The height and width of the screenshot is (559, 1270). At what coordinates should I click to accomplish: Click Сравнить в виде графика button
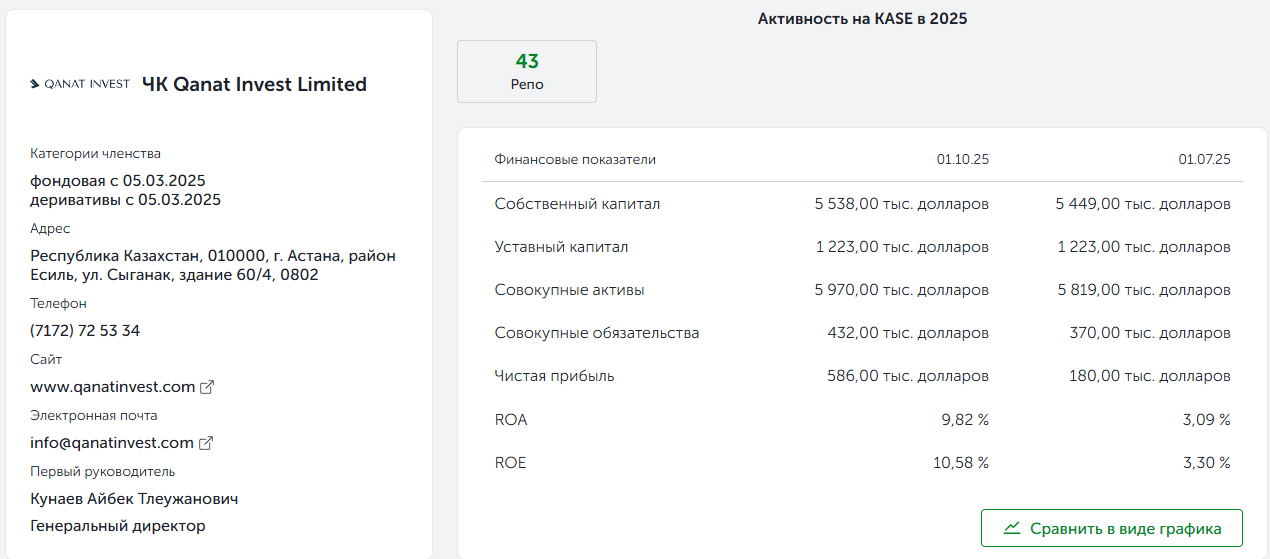[x=1112, y=528]
